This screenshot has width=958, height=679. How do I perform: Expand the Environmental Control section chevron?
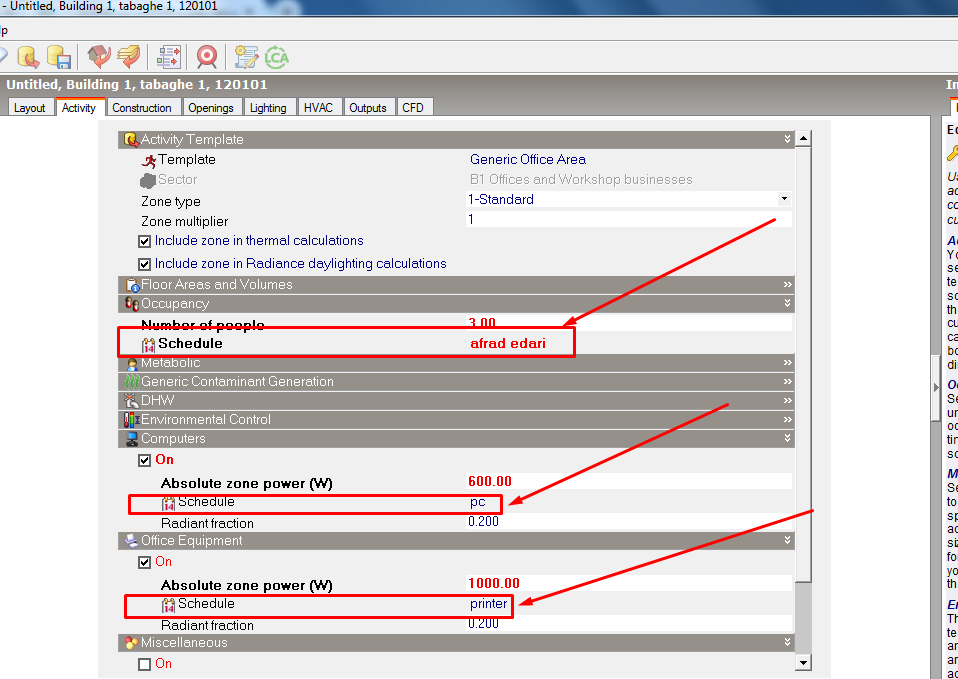click(788, 420)
